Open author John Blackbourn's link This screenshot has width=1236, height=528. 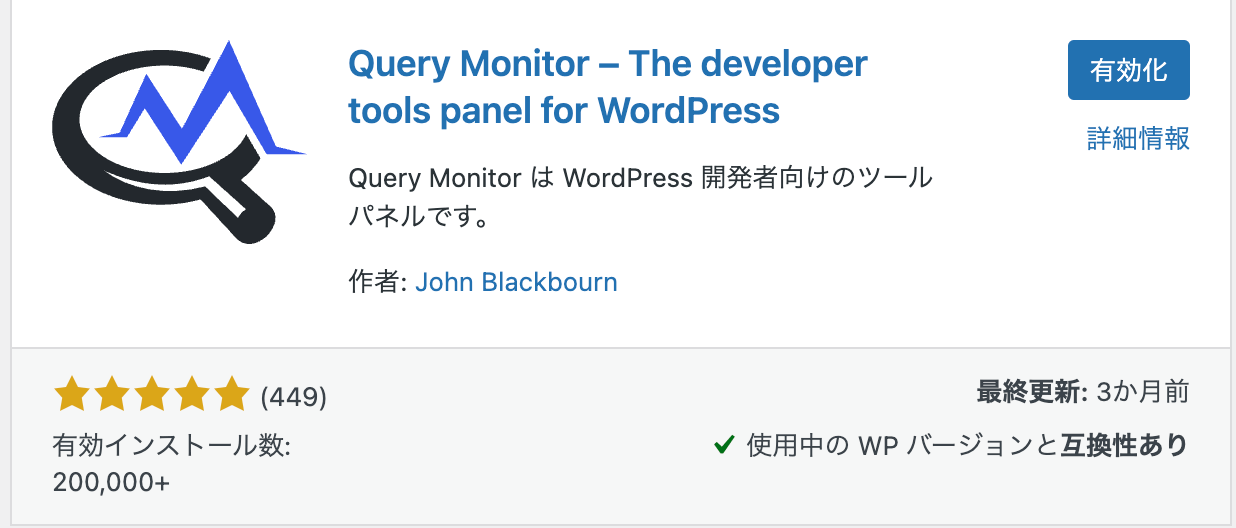click(516, 282)
